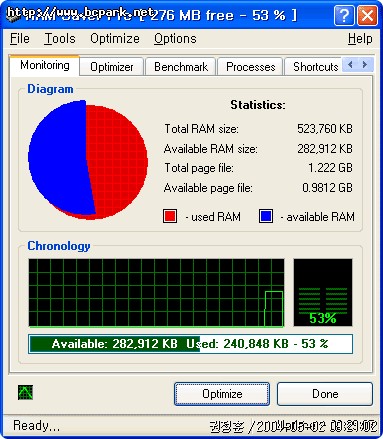Switch to the Shortcuts tab
Image resolution: width=383 pixels, height=439 pixels.
point(315,67)
